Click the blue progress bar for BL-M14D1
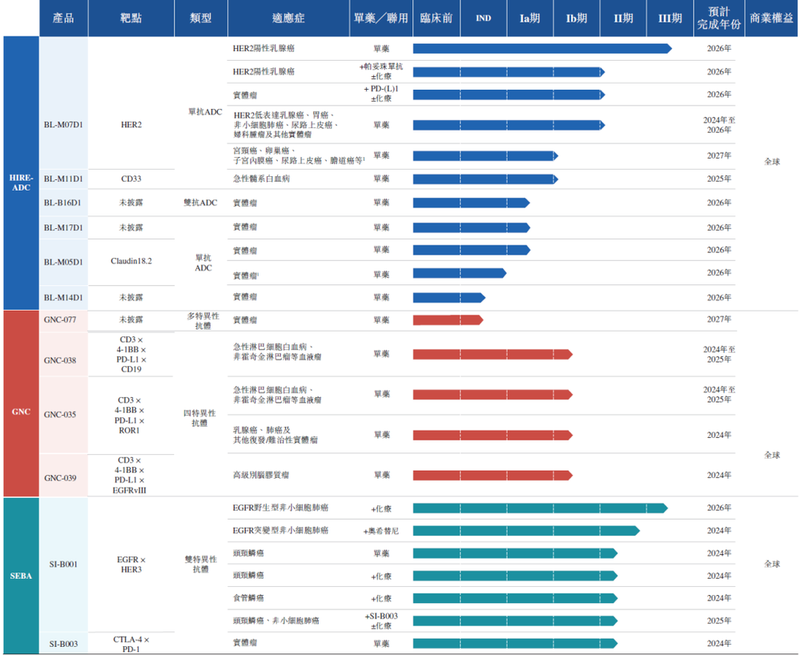 tap(448, 297)
